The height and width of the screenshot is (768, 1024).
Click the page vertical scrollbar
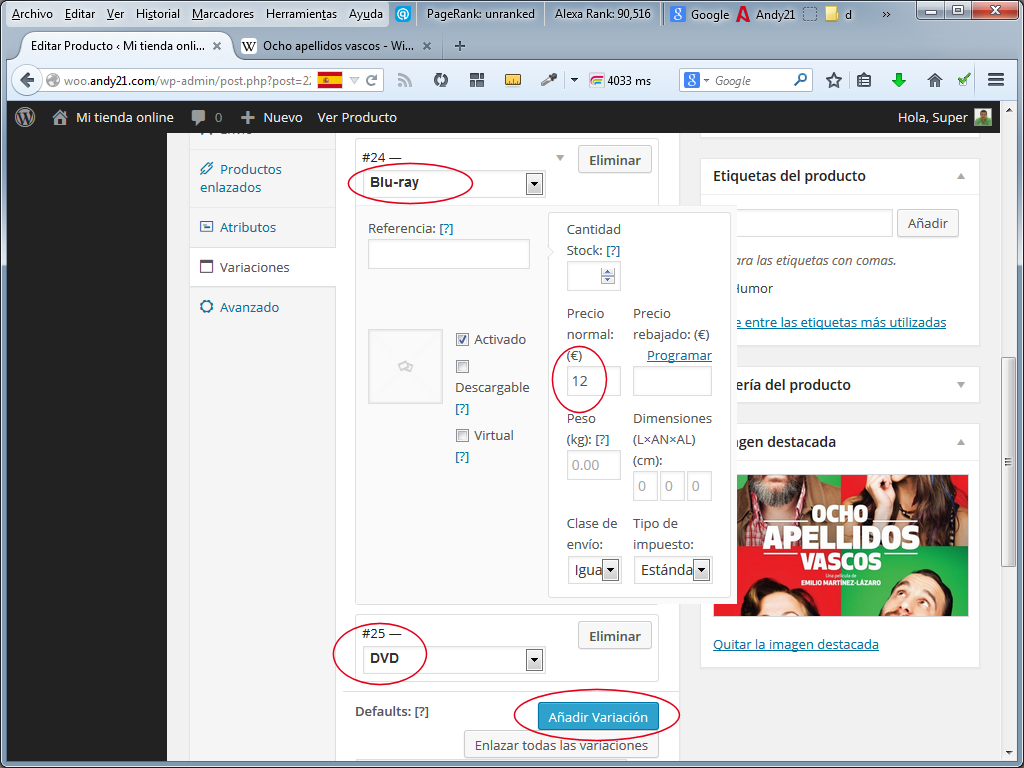[x=1008, y=462]
